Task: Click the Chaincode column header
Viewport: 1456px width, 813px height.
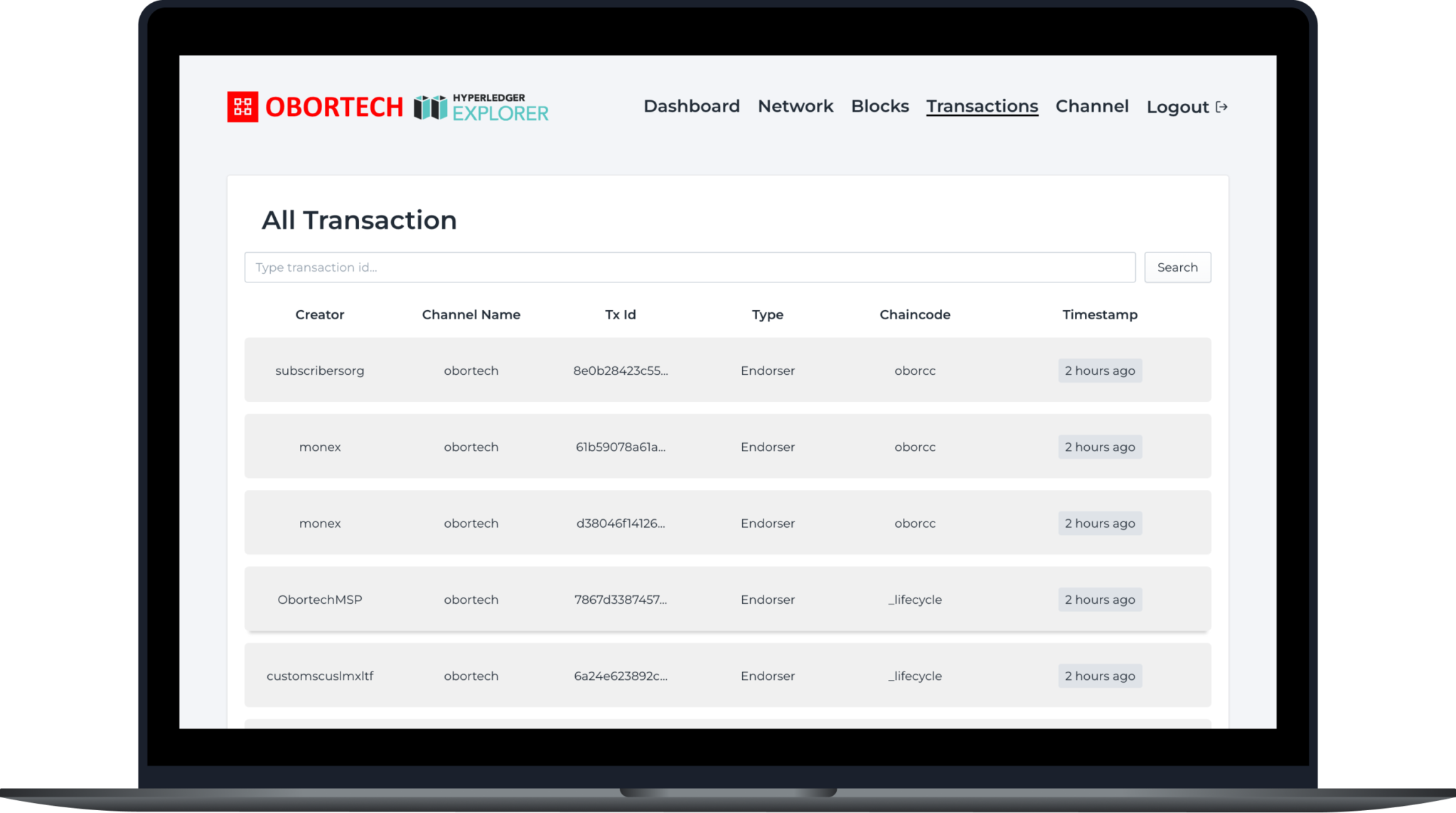Action: pyautogui.click(x=915, y=314)
